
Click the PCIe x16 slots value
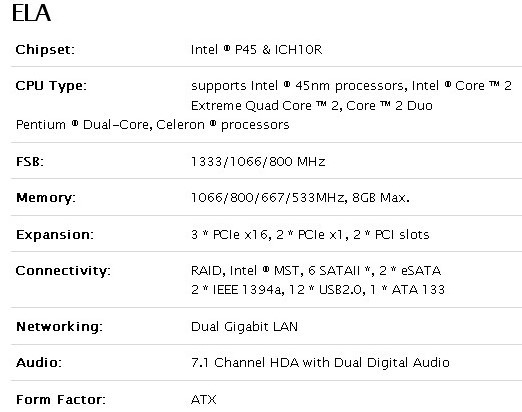pyautogui.click(x=310, y=235)
